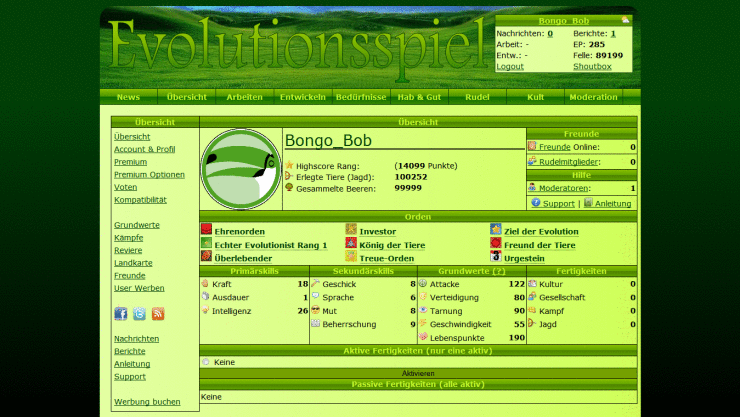Click the Anleitung book icon
Image resolution: width=740 pixels, height=417 pixels.
(x=588, y=202)
